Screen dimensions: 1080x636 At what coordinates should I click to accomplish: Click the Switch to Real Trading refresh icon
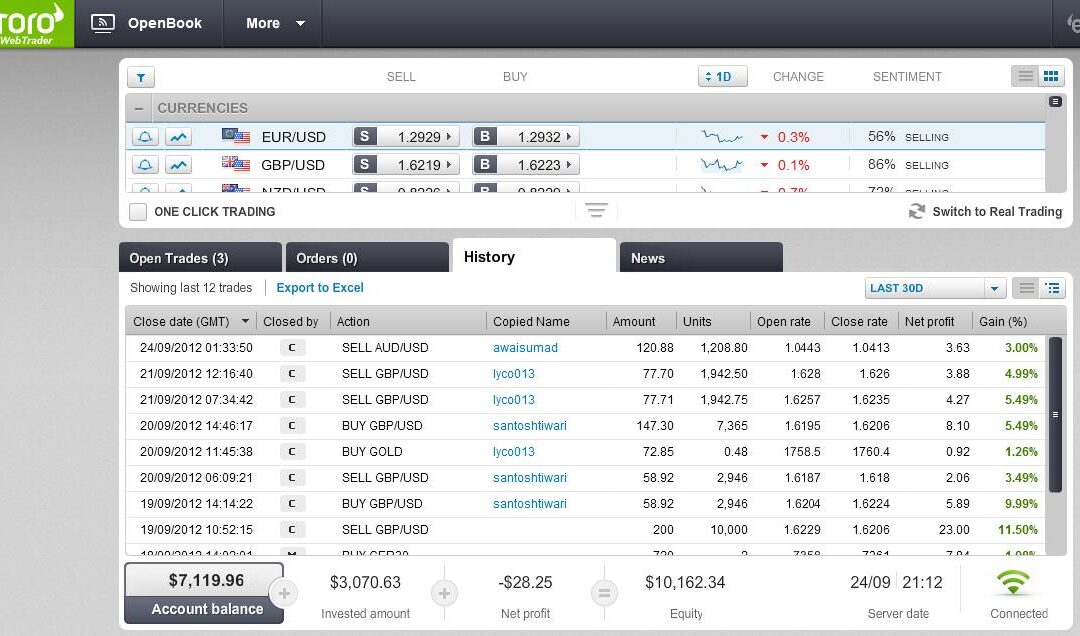916,211
